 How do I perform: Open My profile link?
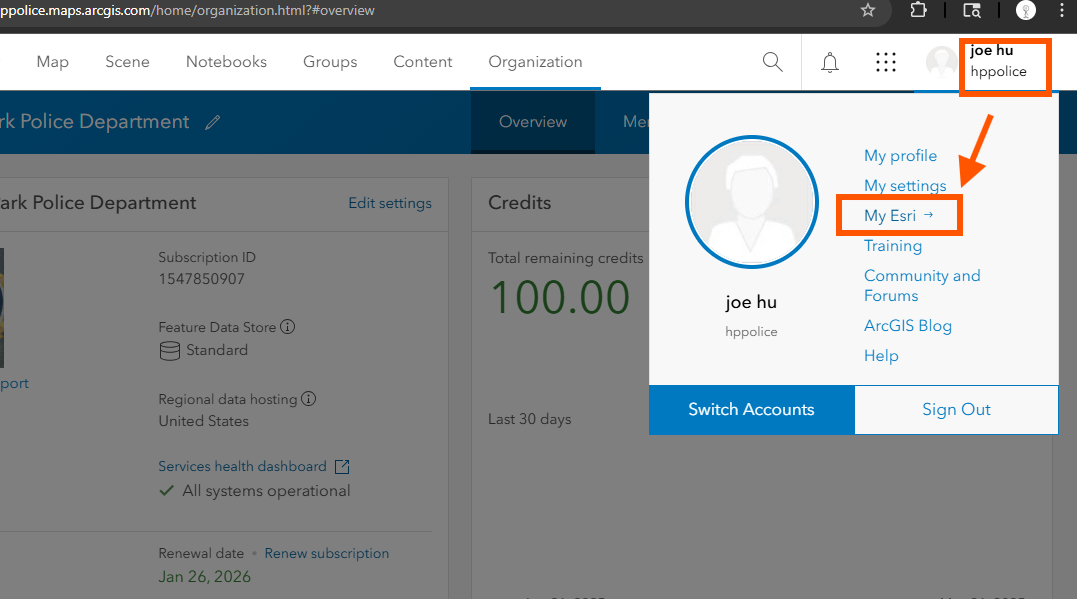(x=900, y=156)
